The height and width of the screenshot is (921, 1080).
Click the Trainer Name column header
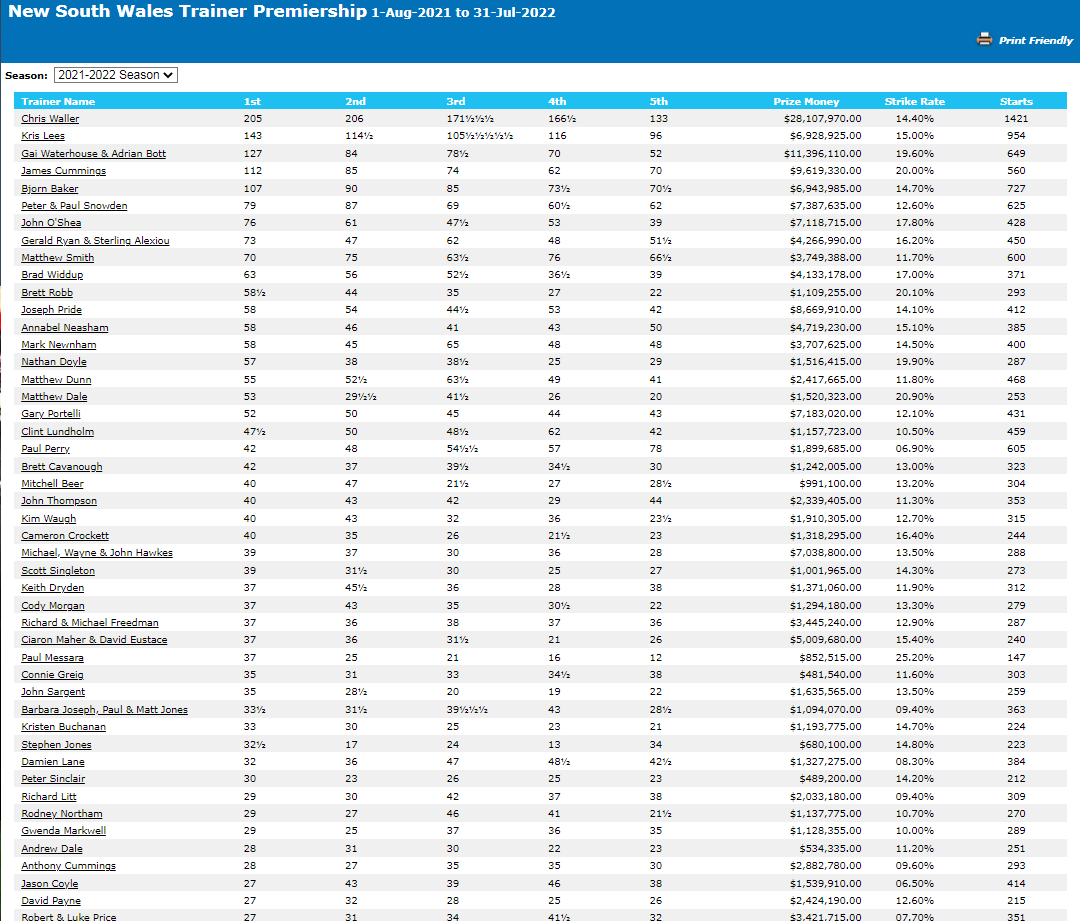coord(58,101)
